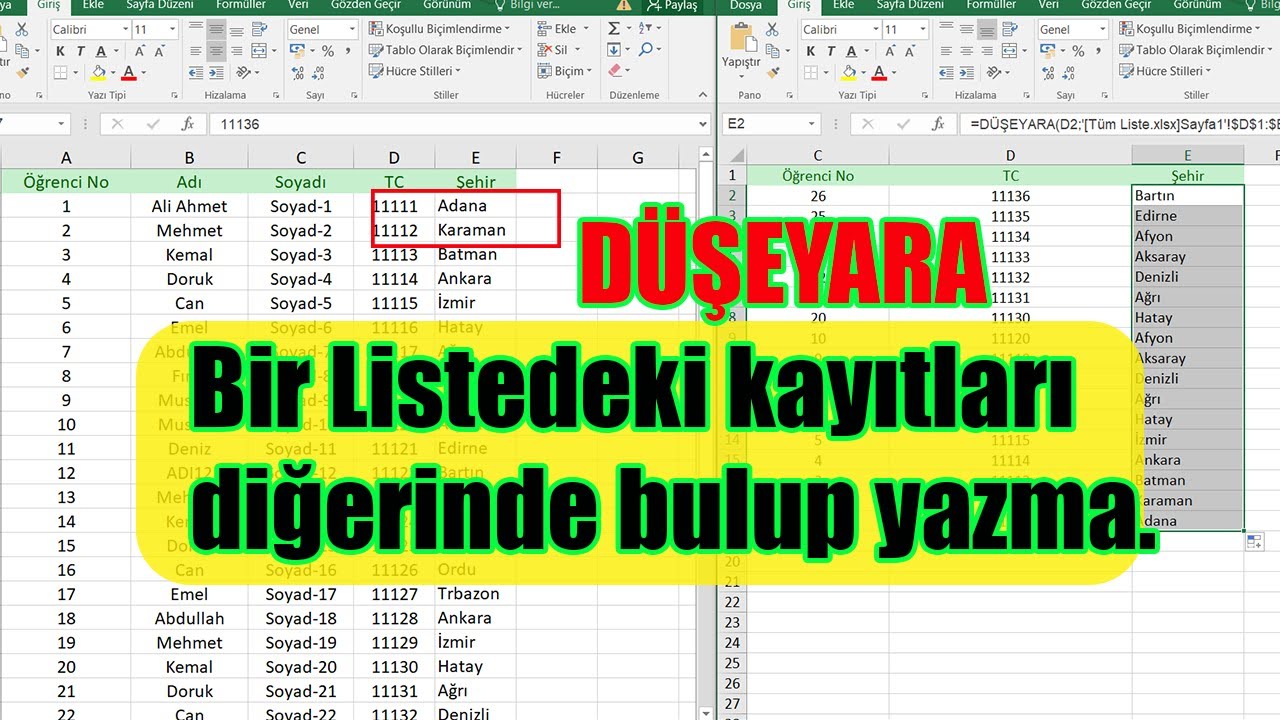Click Hücre Stilleri in left Excel window
1280x720 pixels.
[x=415, y=71]
